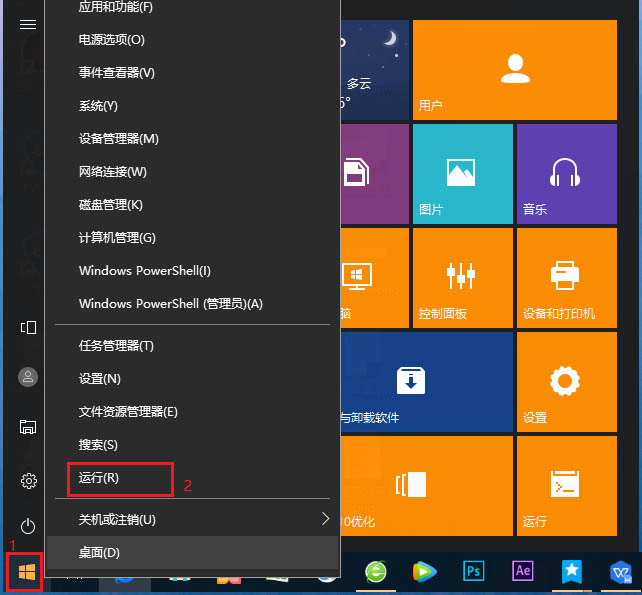Open the settings gear in Start sidebar

point(28,480)
